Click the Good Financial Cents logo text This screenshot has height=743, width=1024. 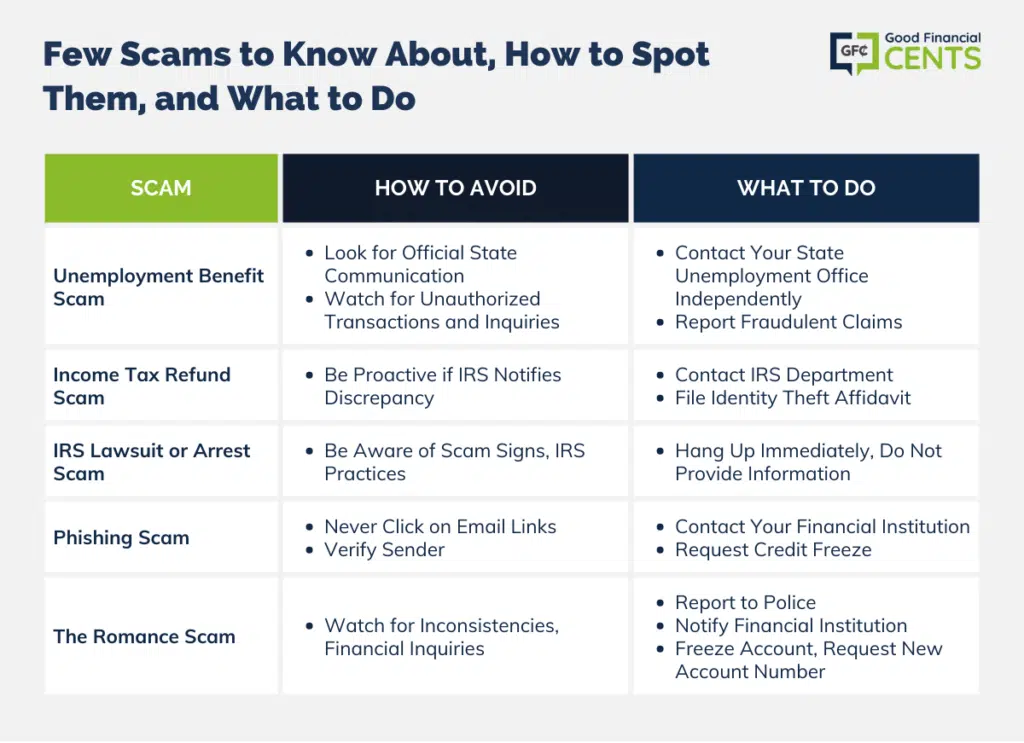click(x=933, y=51)
